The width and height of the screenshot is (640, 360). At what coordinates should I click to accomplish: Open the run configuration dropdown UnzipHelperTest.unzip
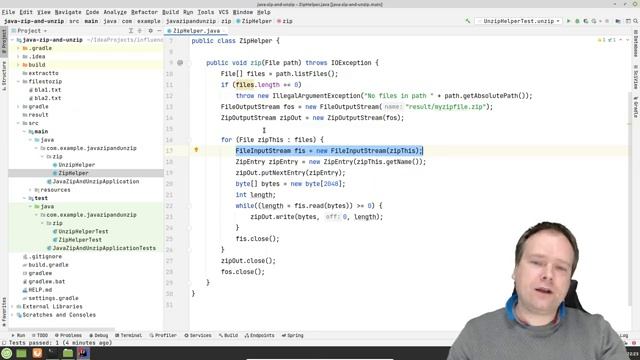click(x=519, y=21)
